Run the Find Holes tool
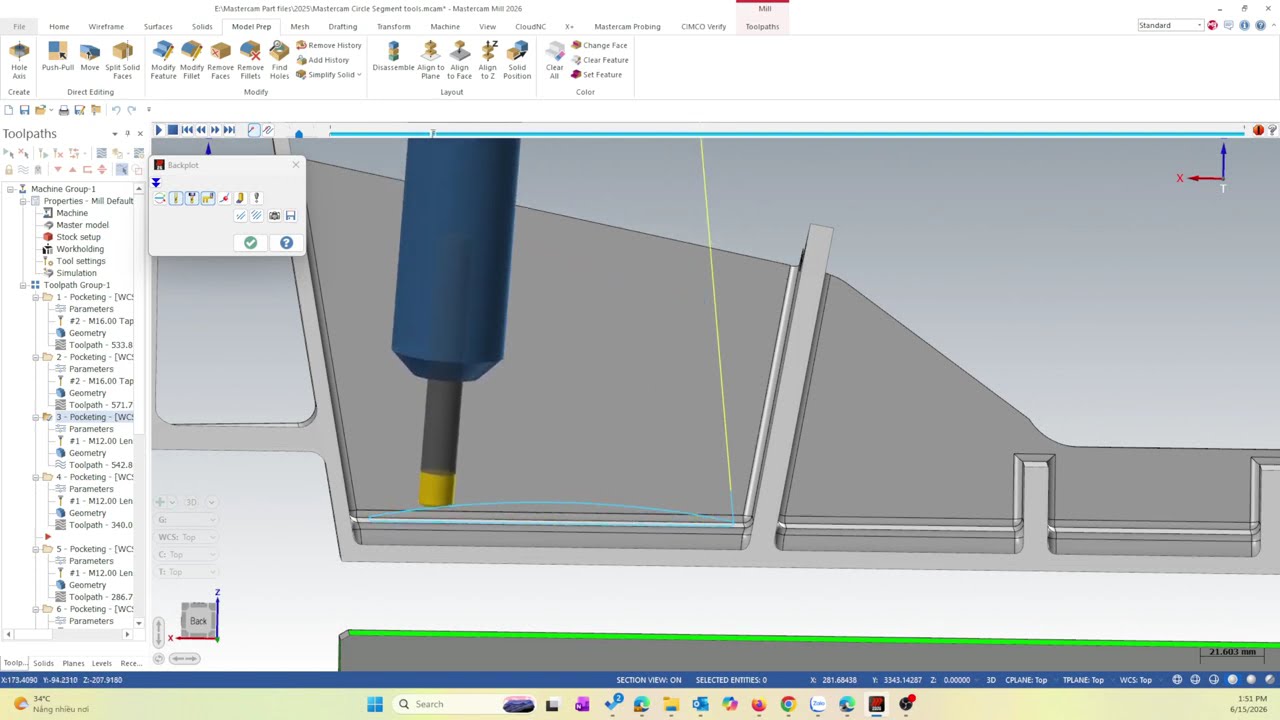Screen dimensions: 1280x720 [279, 60]
